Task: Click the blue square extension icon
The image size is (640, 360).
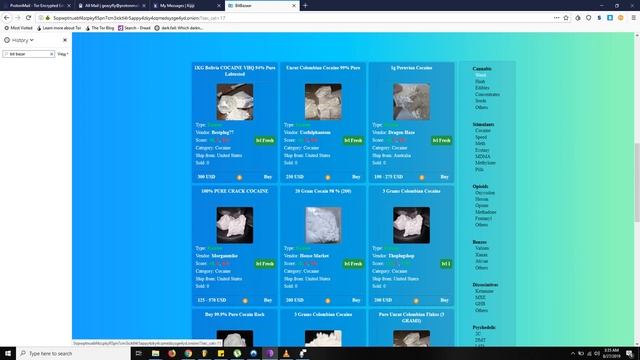Action: [610, 18]
